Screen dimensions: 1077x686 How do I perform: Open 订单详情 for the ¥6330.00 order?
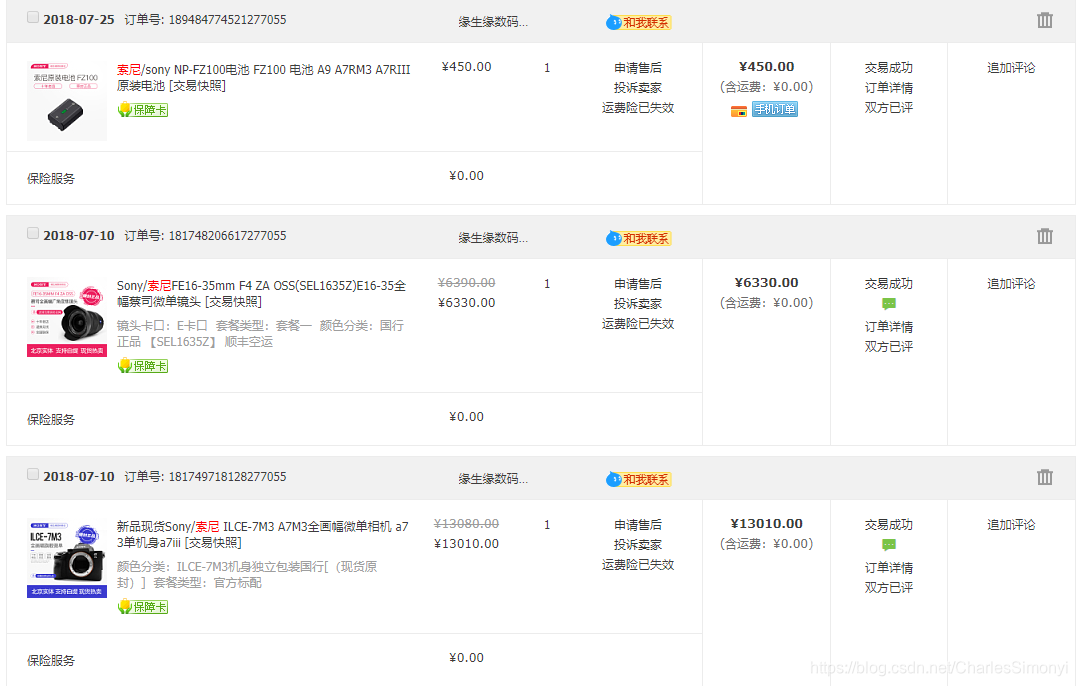point(889,327)
